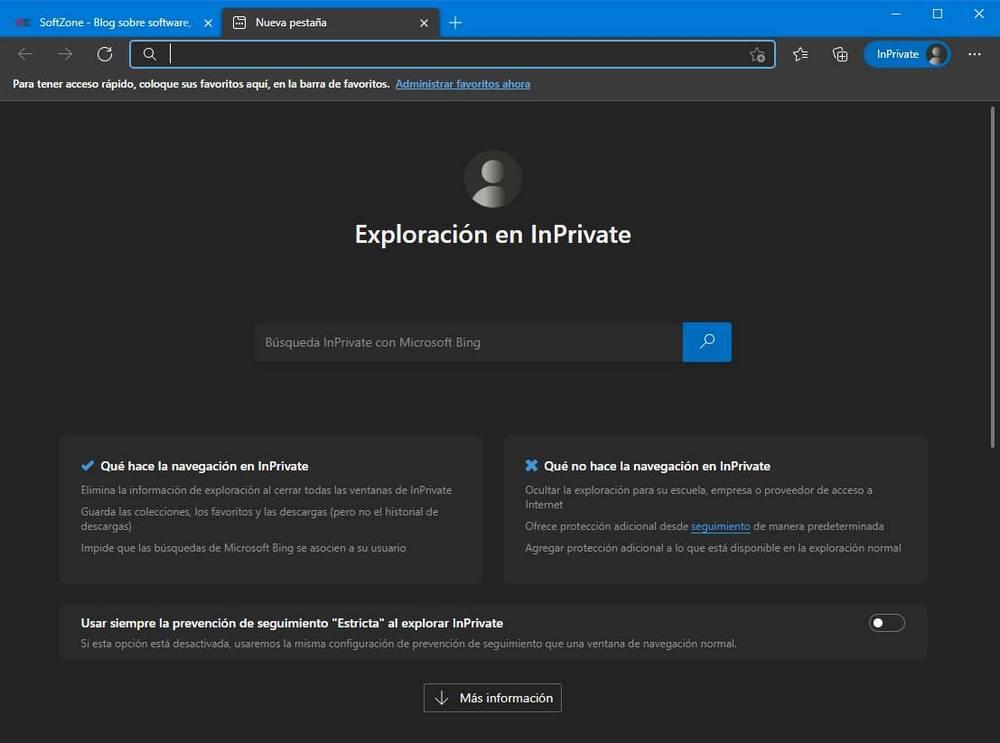Click the checkmark beside Qué hace la navegación
Screen dimensions: 1000x743
(87, 466)
